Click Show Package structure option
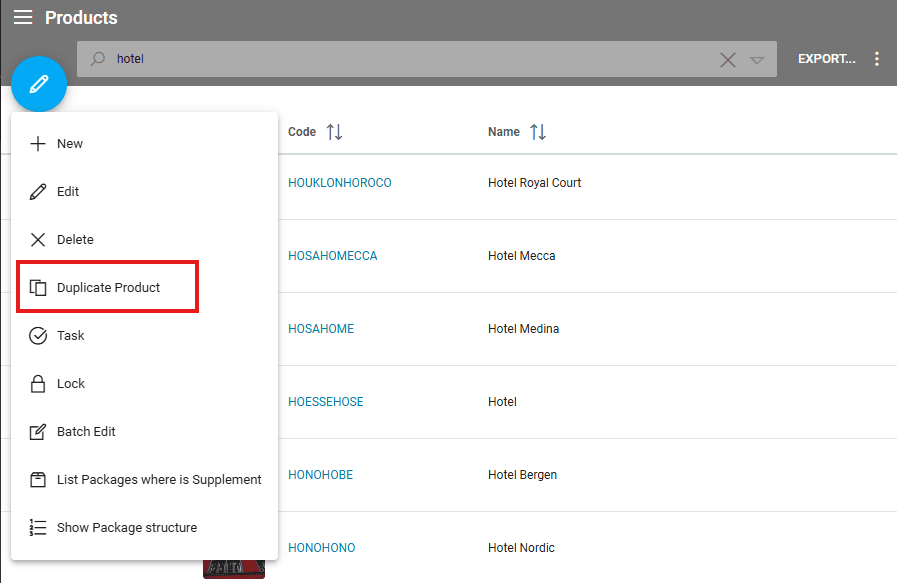The width and height of the screenshot is (897, 583). (x=127, y=528)
